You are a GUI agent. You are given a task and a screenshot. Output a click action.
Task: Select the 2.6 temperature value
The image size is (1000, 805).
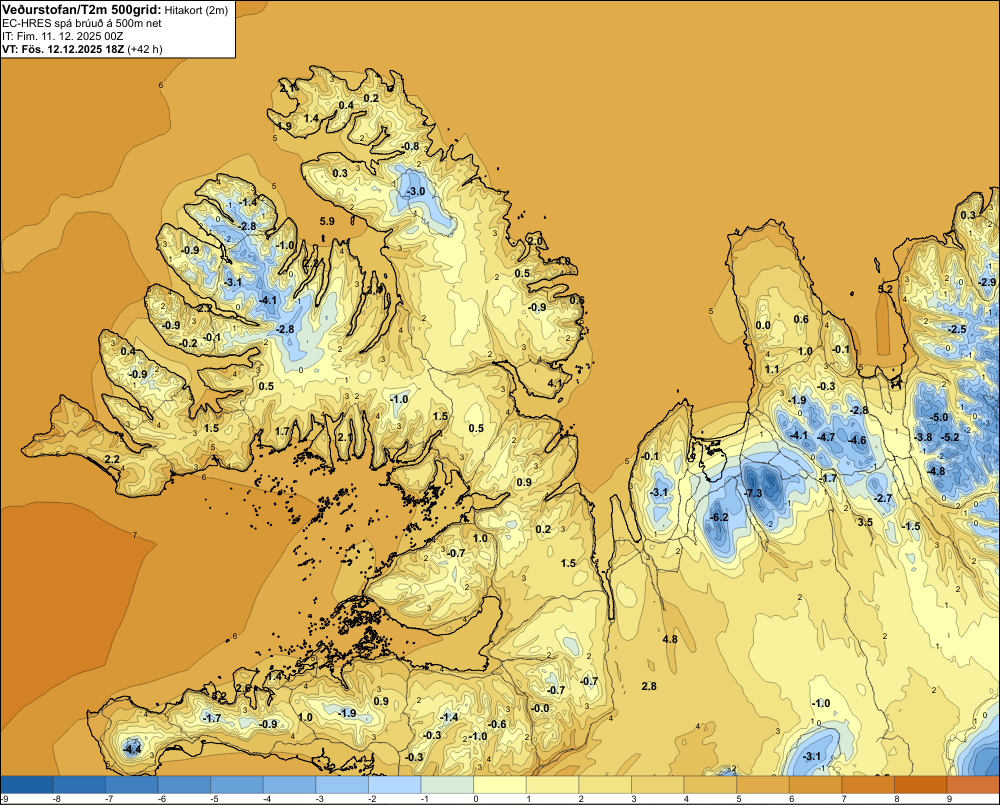[244, 688]
